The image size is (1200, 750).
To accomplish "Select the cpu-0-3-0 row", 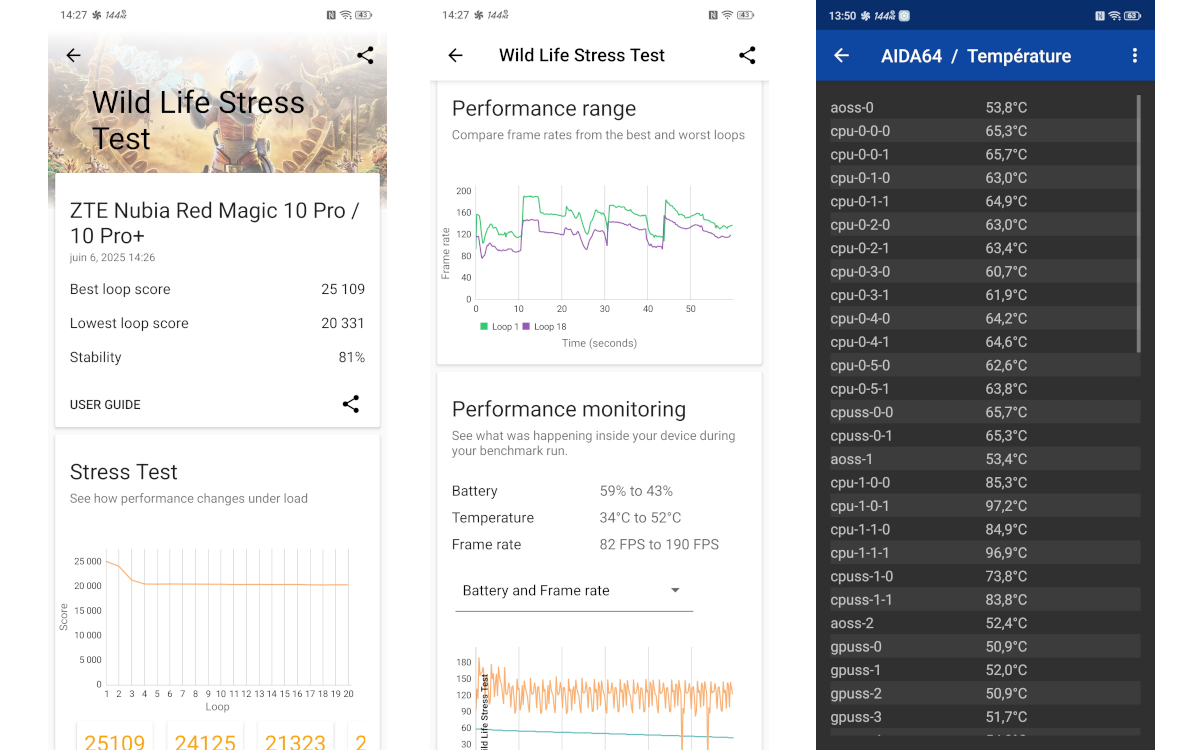I will (983, 271).
